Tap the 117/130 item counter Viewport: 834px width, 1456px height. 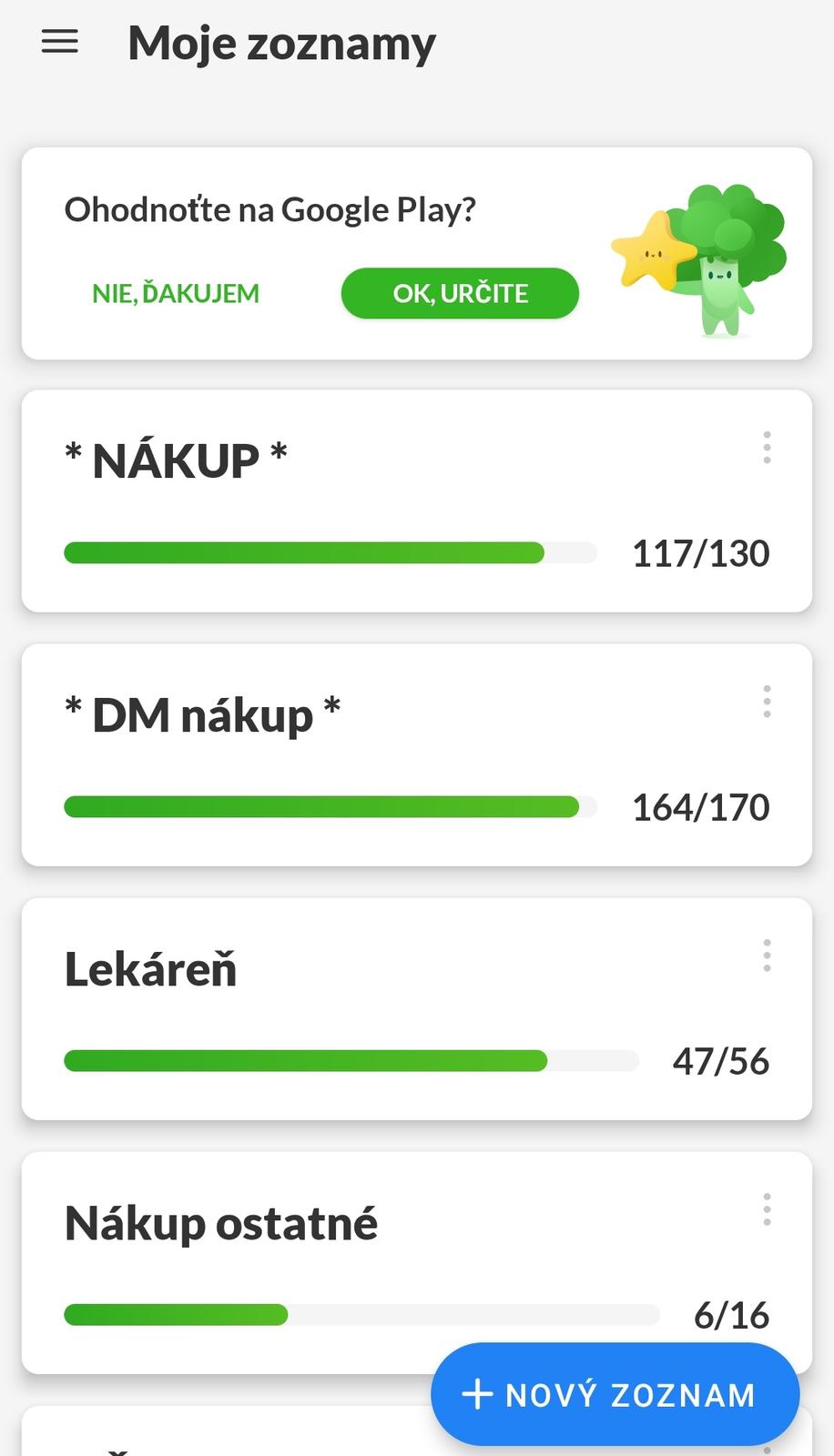pos(700,553)
